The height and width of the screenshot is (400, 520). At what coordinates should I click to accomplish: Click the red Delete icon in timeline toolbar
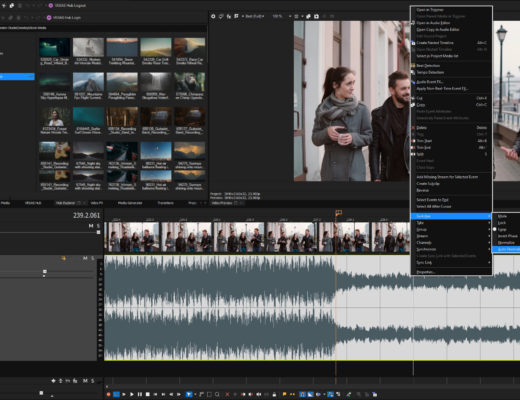pyautogui.click(x=227, y=394)
